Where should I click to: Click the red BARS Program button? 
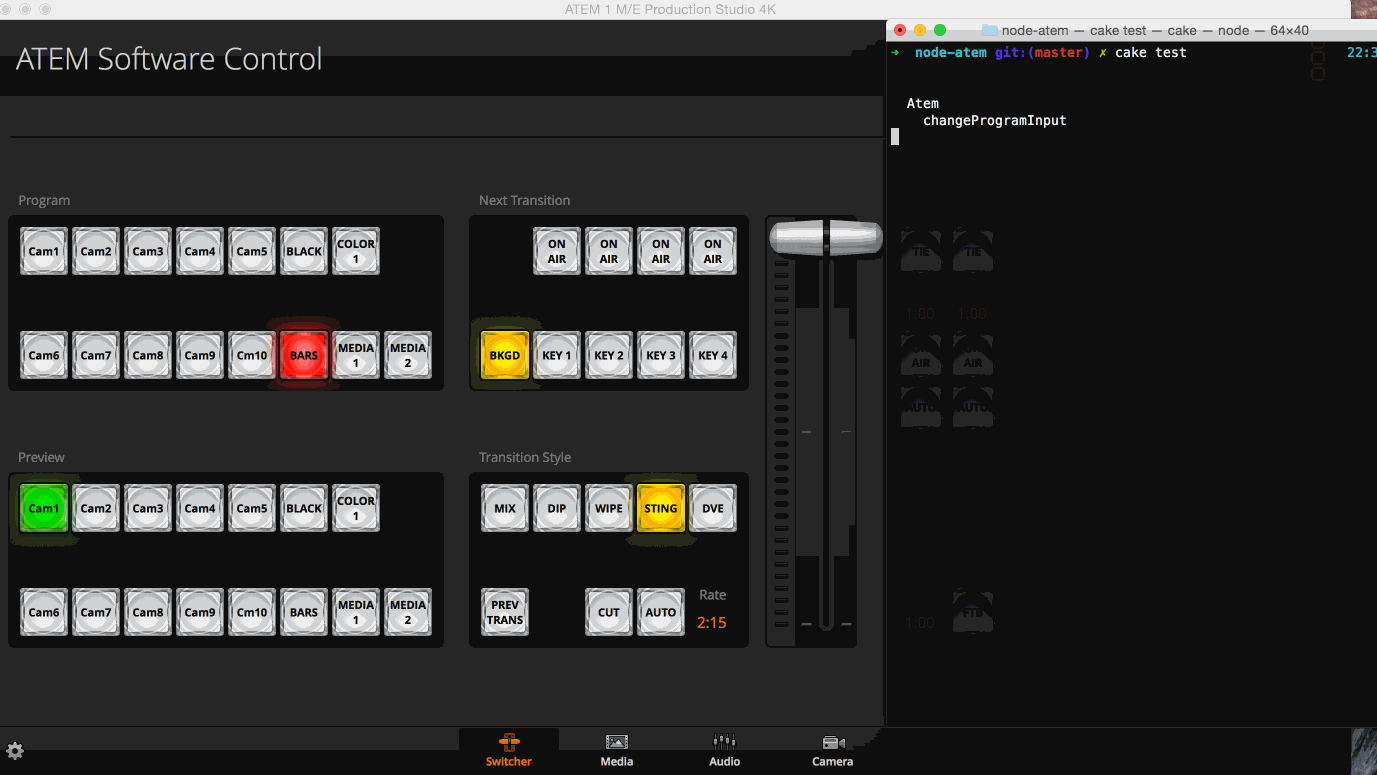click(304, 355)
